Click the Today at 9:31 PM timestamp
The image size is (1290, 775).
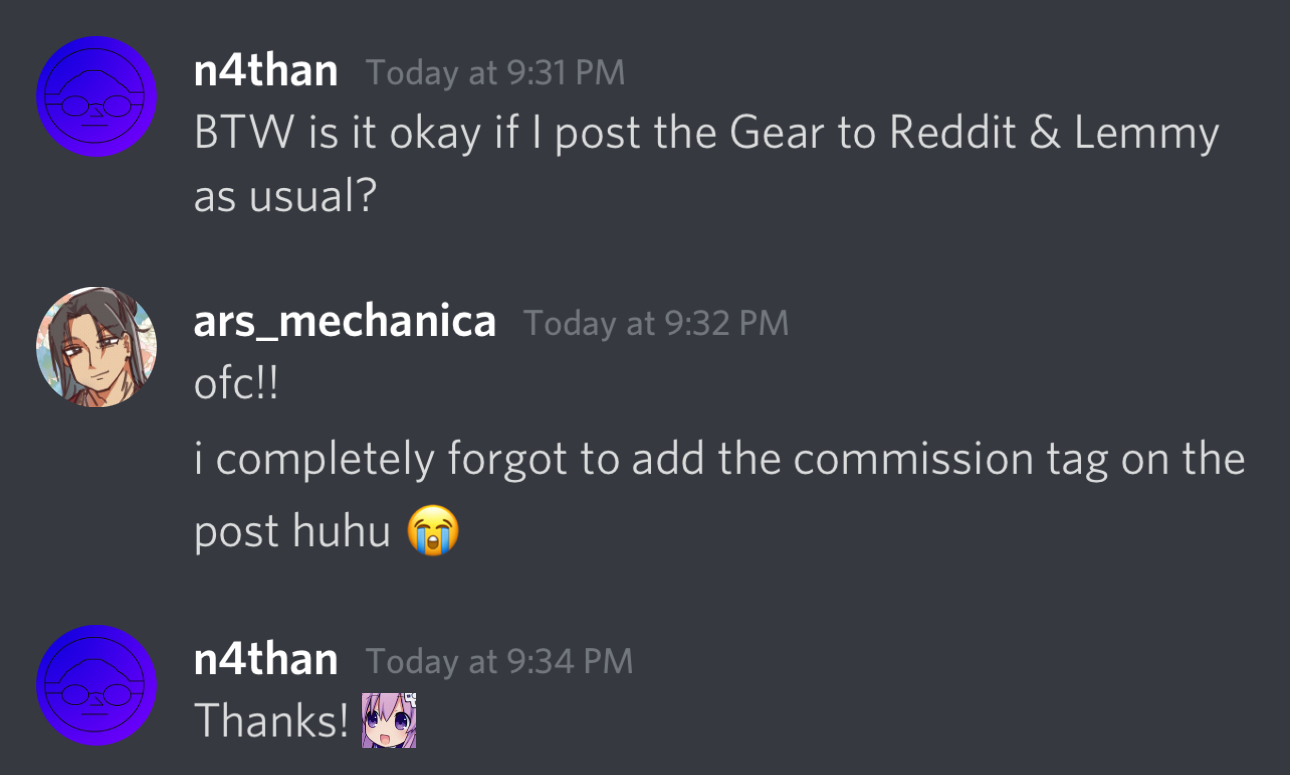496,73
